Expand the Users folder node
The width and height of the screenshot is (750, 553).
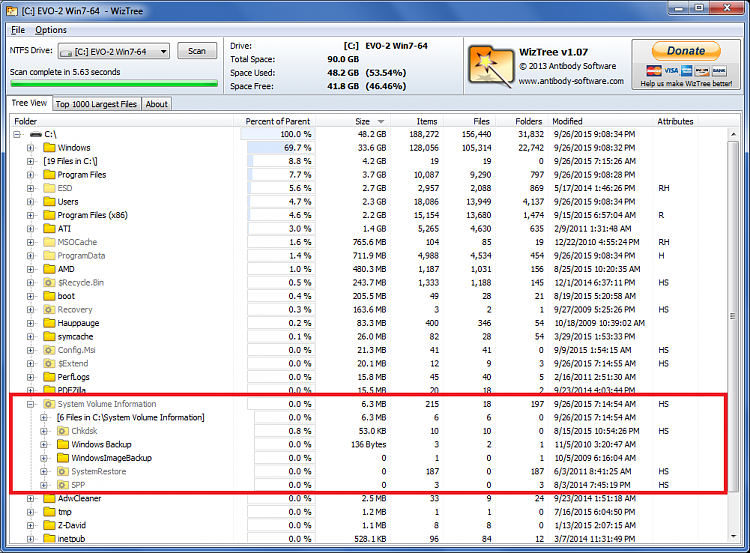pos(31,201)
